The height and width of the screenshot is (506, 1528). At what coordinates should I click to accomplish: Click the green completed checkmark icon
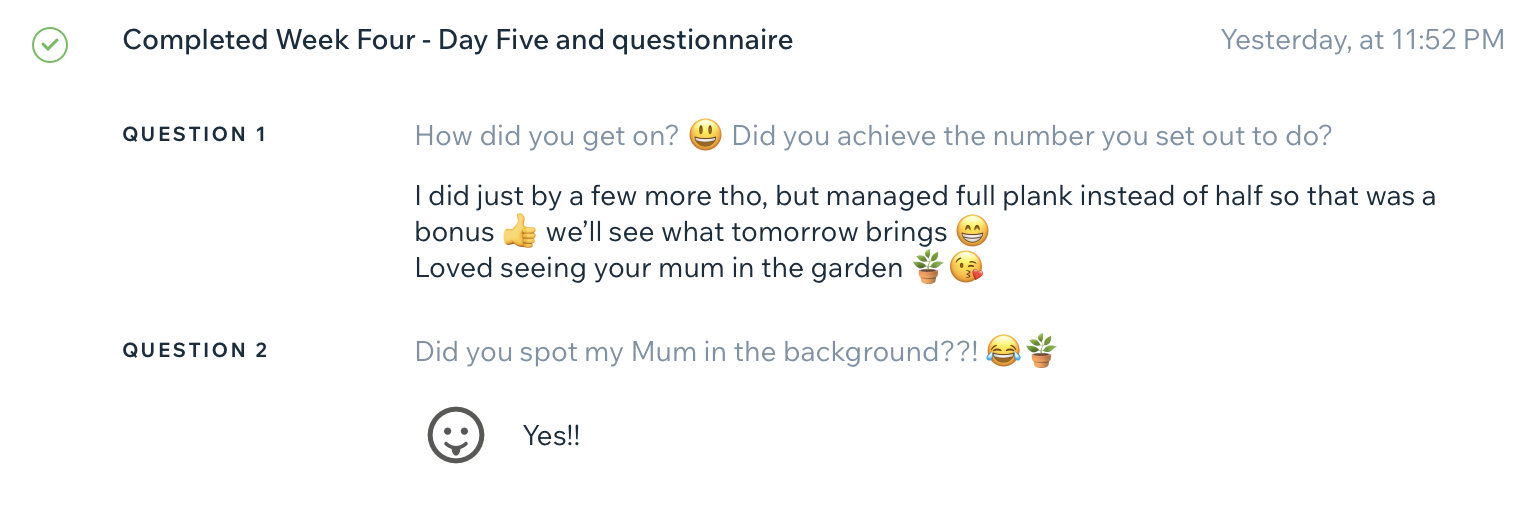[50, 44]
